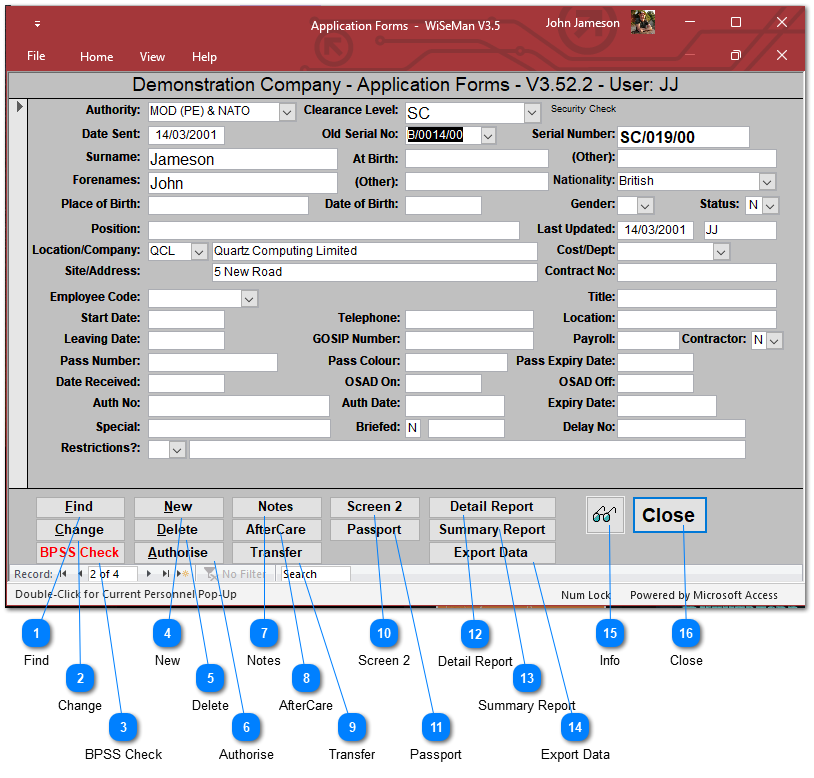
Task: Click John Jameson's profile picture
Action: (643, 23)
